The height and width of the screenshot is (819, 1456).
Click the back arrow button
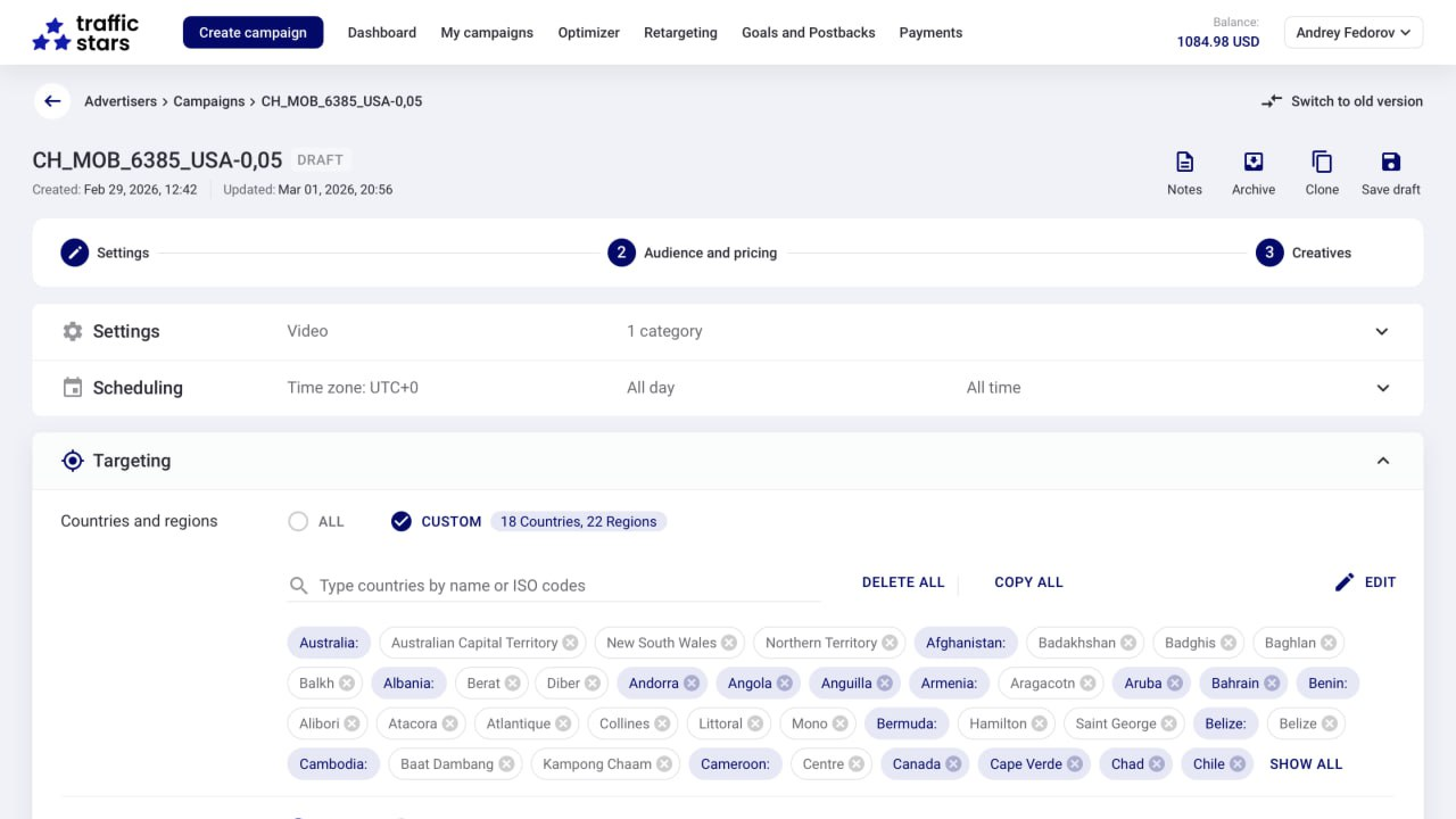(x=52, y=101)
